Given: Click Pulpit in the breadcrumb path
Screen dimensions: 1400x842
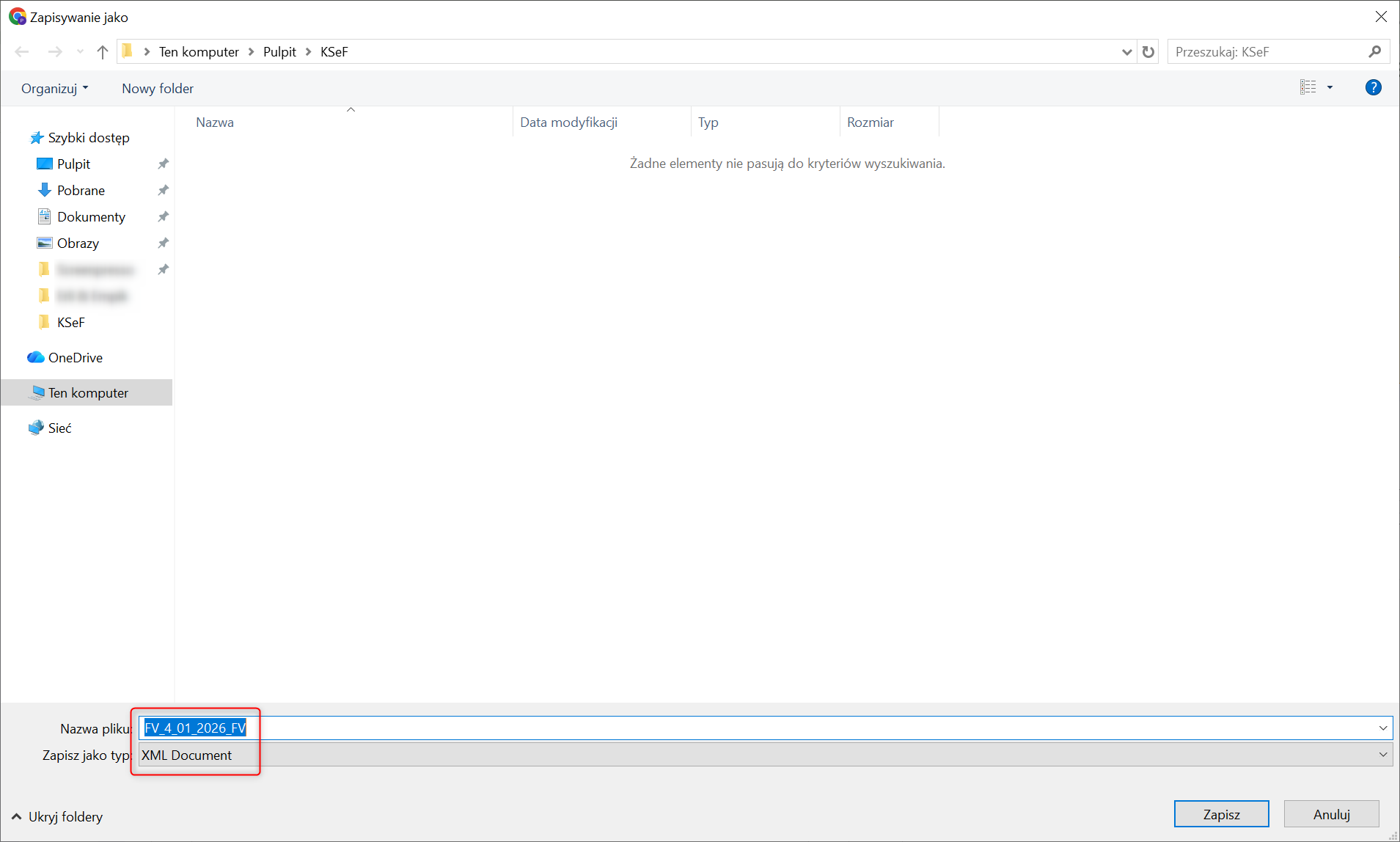Looking at the screenshot, I should point(279,52).
